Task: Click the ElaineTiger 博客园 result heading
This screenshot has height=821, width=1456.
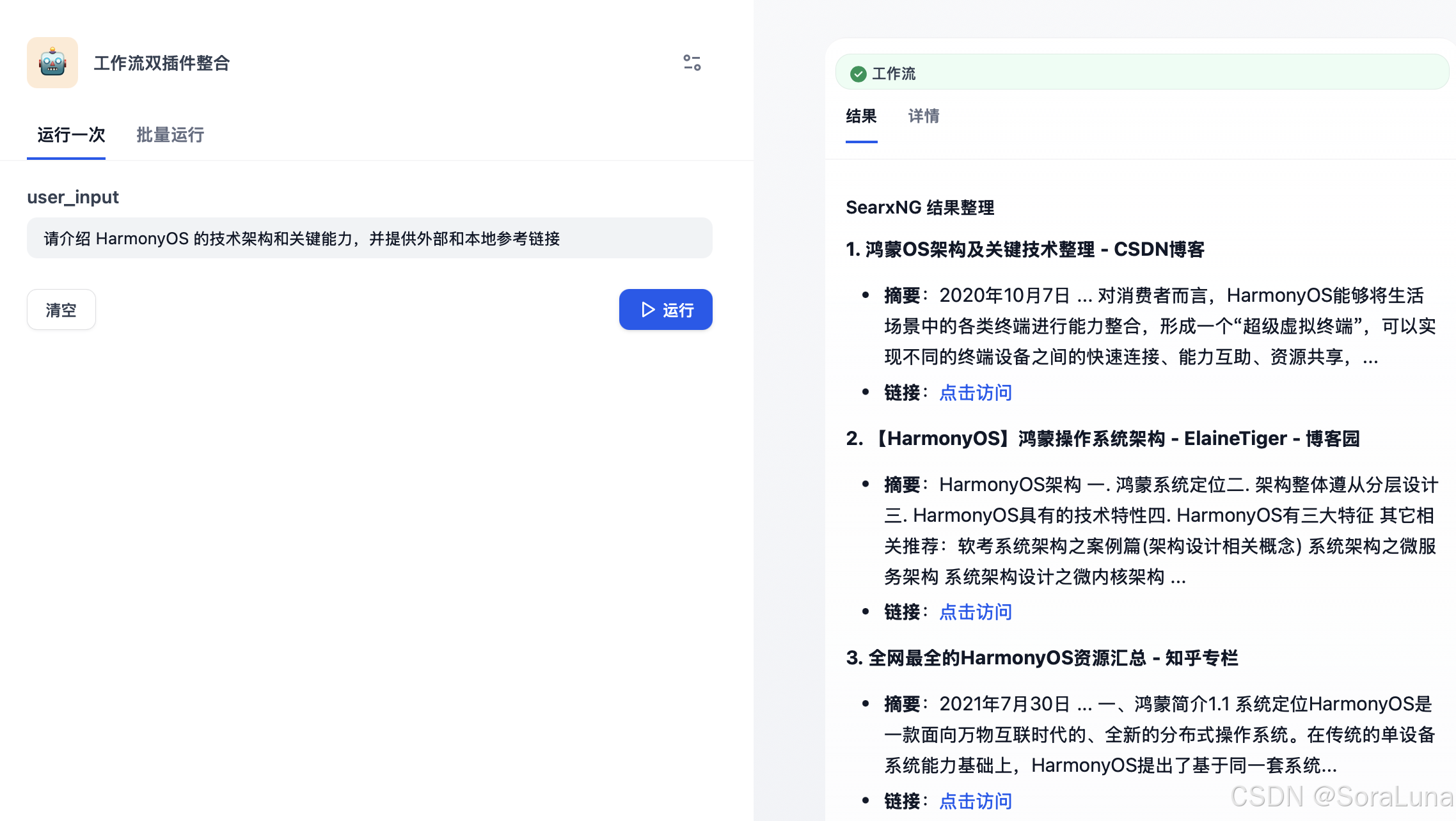Action: [x=1103, y=439]
